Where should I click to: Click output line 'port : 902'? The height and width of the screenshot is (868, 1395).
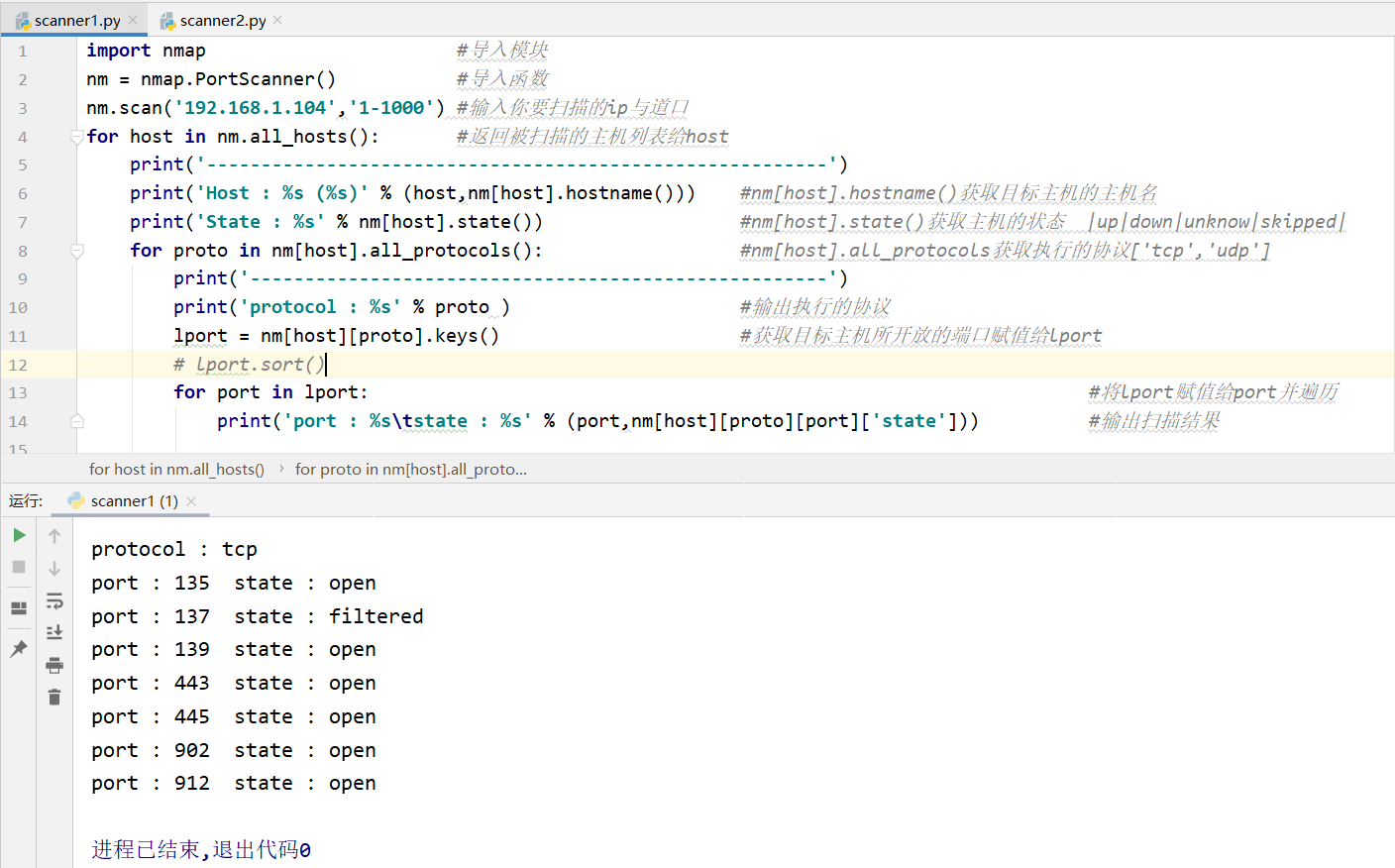pyautogui.click(x=234, y=750)
